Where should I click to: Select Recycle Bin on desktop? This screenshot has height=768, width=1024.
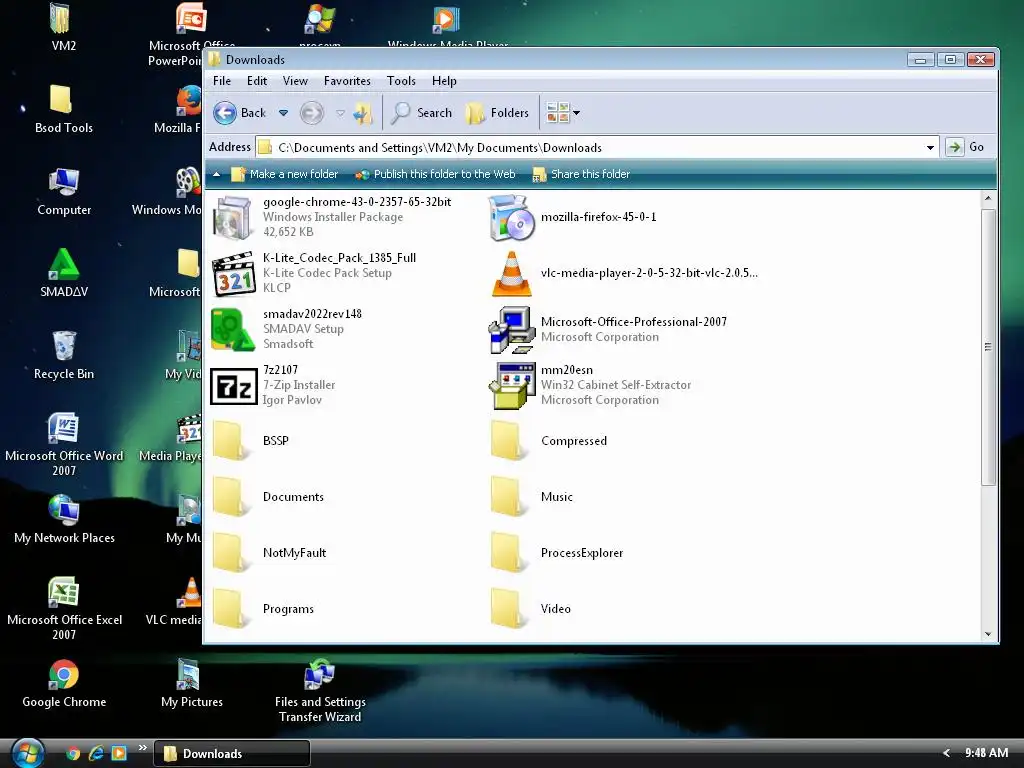(64, 355)
